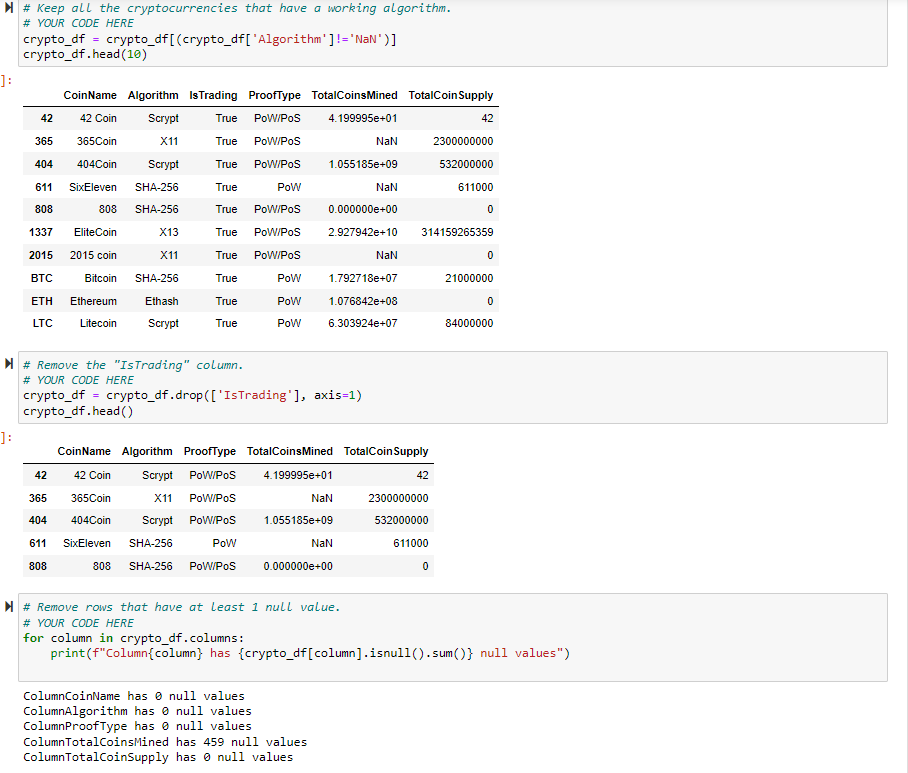Click the Bitcoin cell in CoinName column
Screen dimensions: 908x773
pos(100,278)
